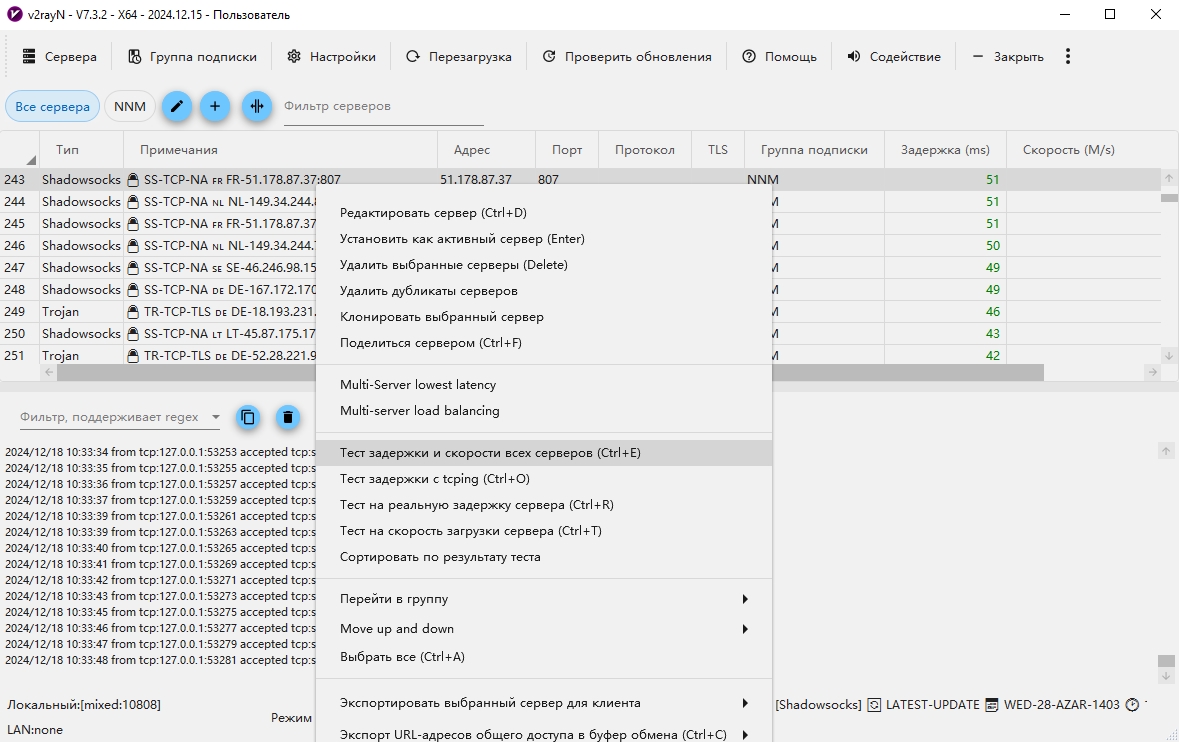This screenshot has height=742, width=1179.
Task: Open the Серверы menu in toolbar
Action: (x=59, y=57)
